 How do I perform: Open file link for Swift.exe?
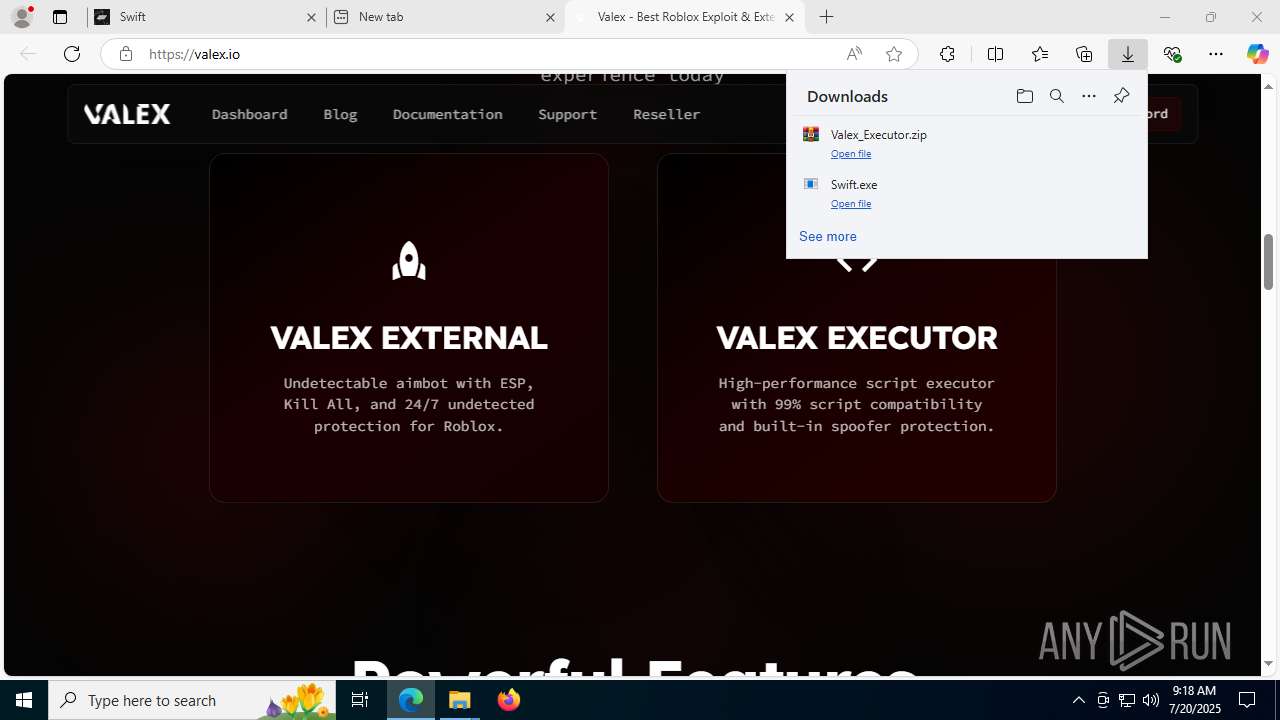tap(851, 204)
